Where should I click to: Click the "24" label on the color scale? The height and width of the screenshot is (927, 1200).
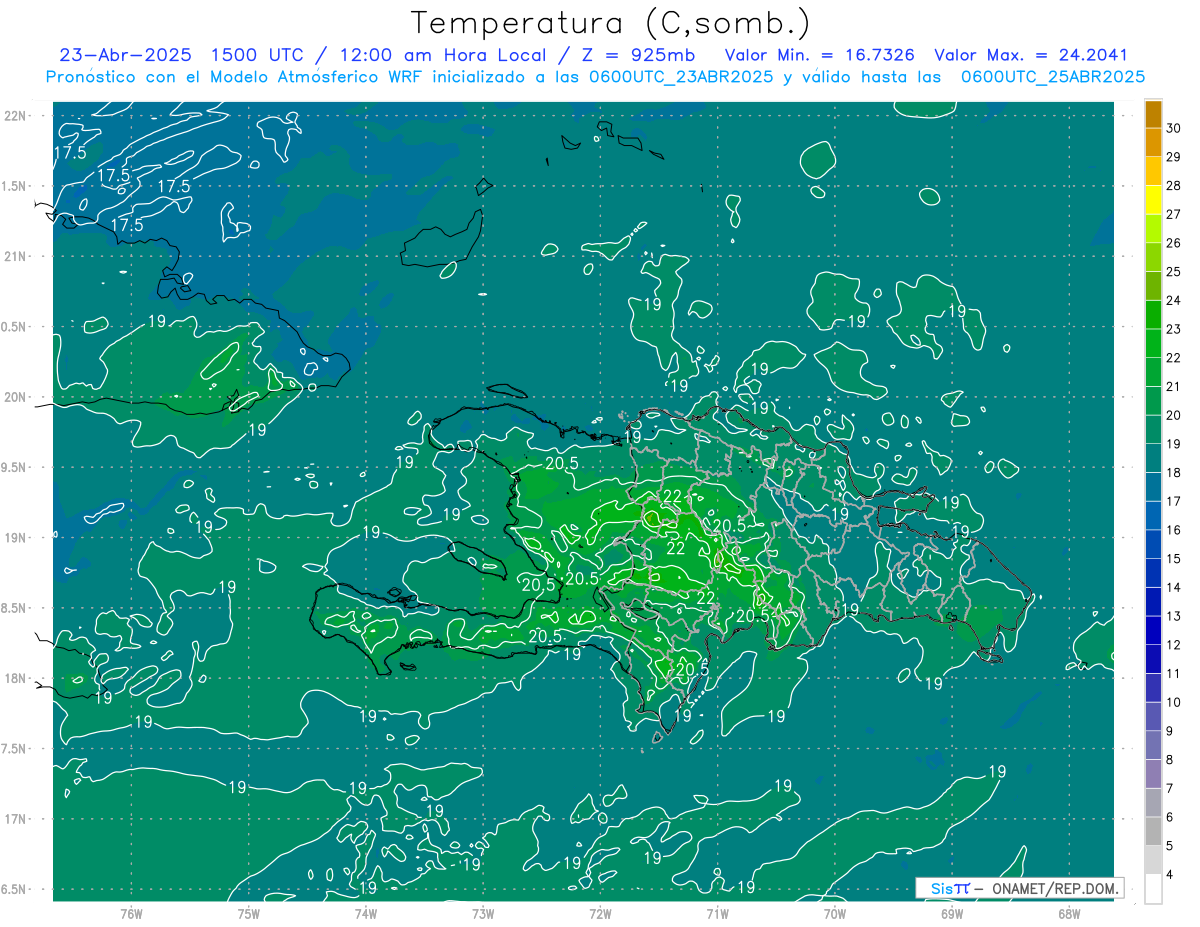(1174, 300)
